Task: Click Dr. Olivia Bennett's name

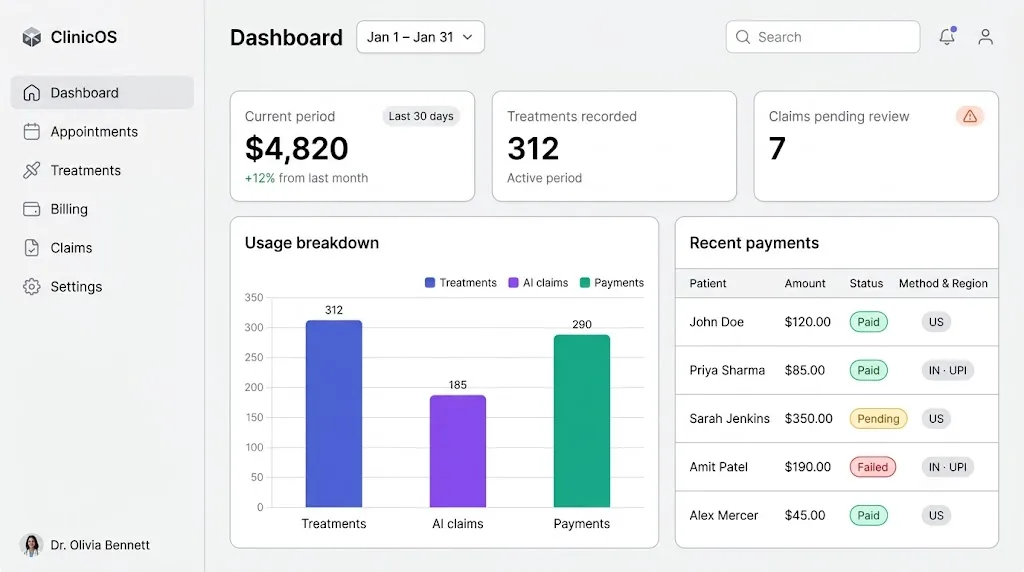Action: pyautogui.click(x=100, y=545)
